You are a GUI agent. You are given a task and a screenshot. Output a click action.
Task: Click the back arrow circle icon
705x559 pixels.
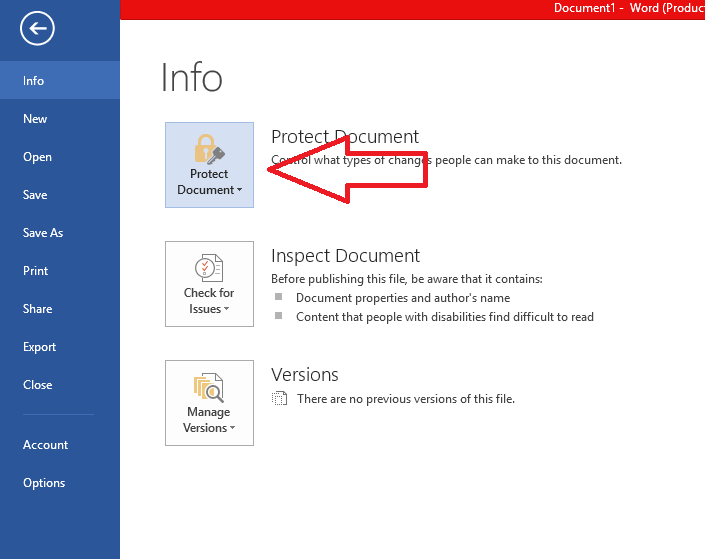tap(37, 28)
